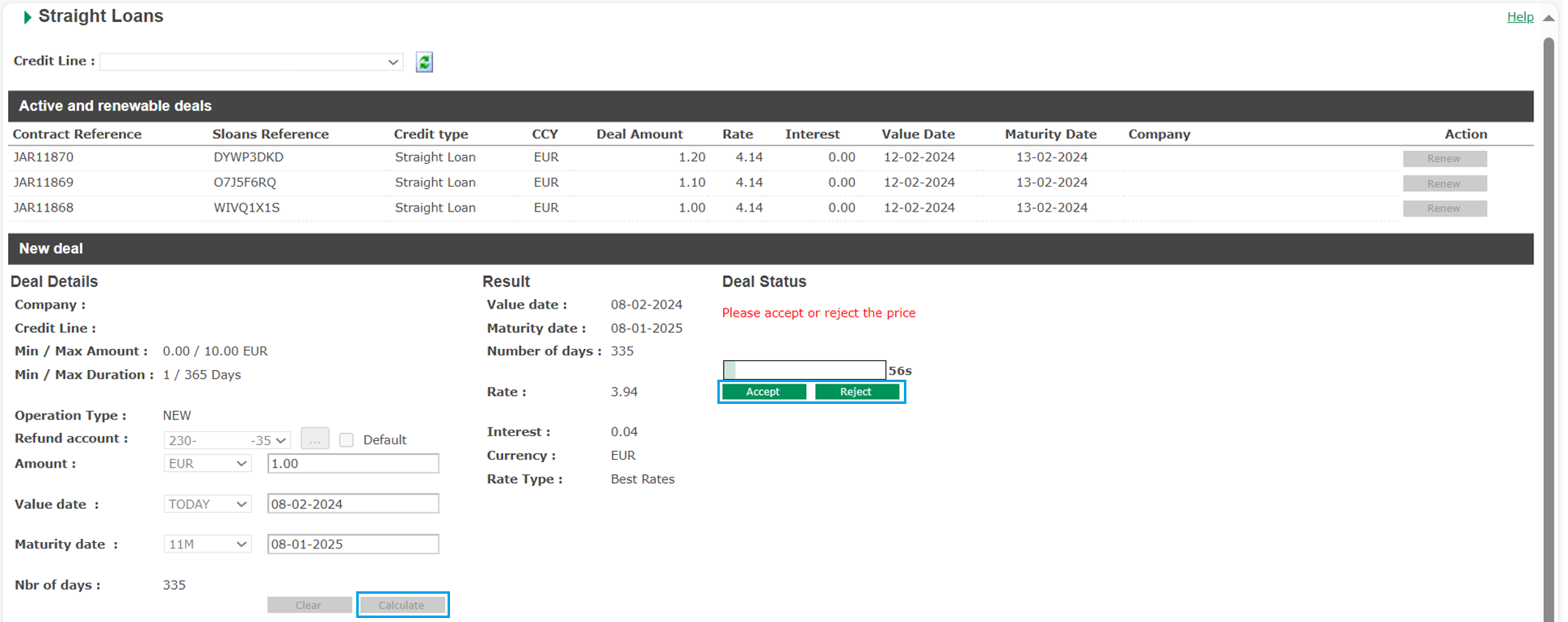Open the Credit Line dropdown
The width and height of the screenshot is (1568, 622).
(x=251, y=62)
